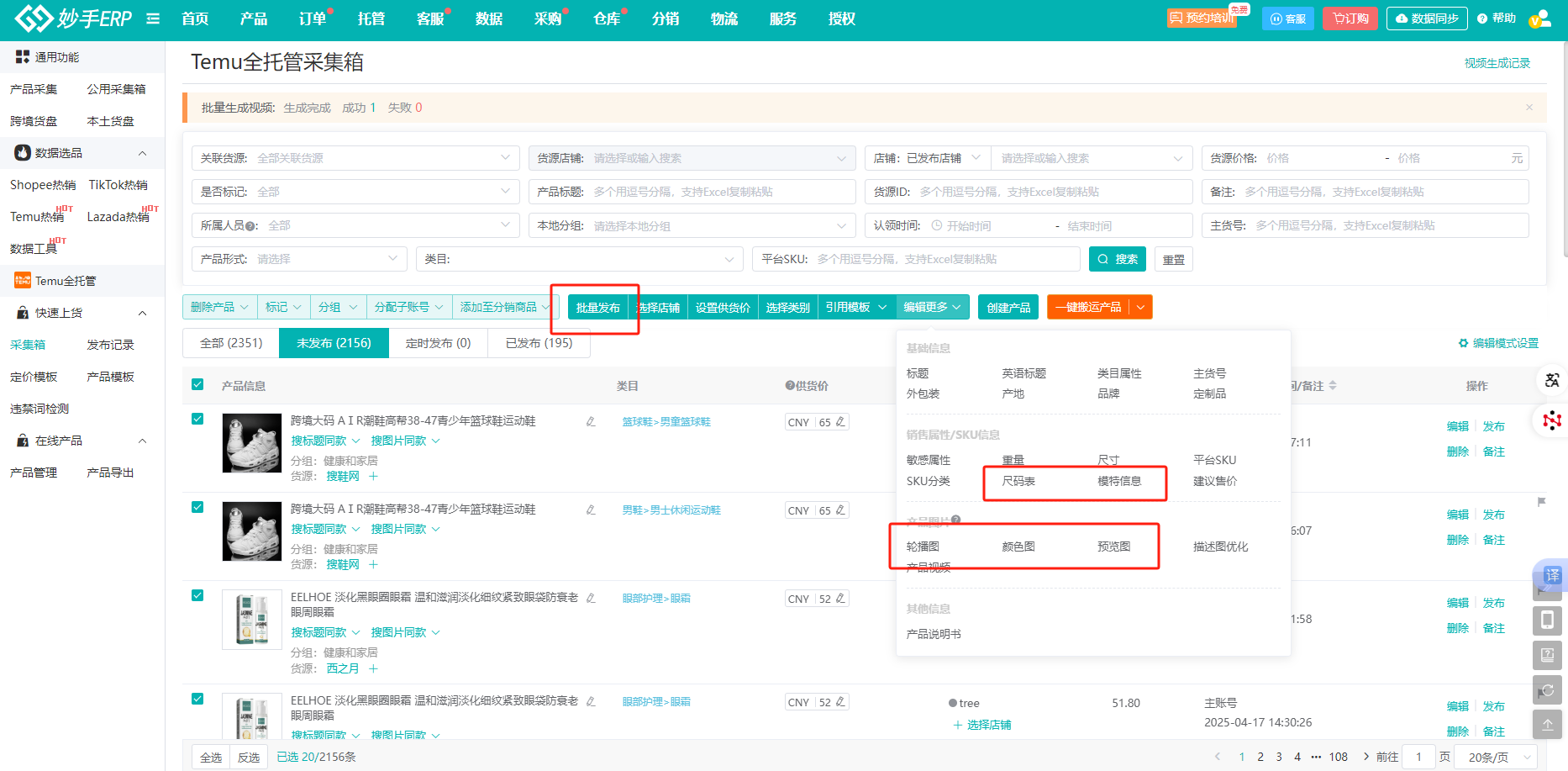Uncheck the first basketball shoe product row
This screenshot has height=771, width=1568.
pyautogui.click(x=197, y=419)
